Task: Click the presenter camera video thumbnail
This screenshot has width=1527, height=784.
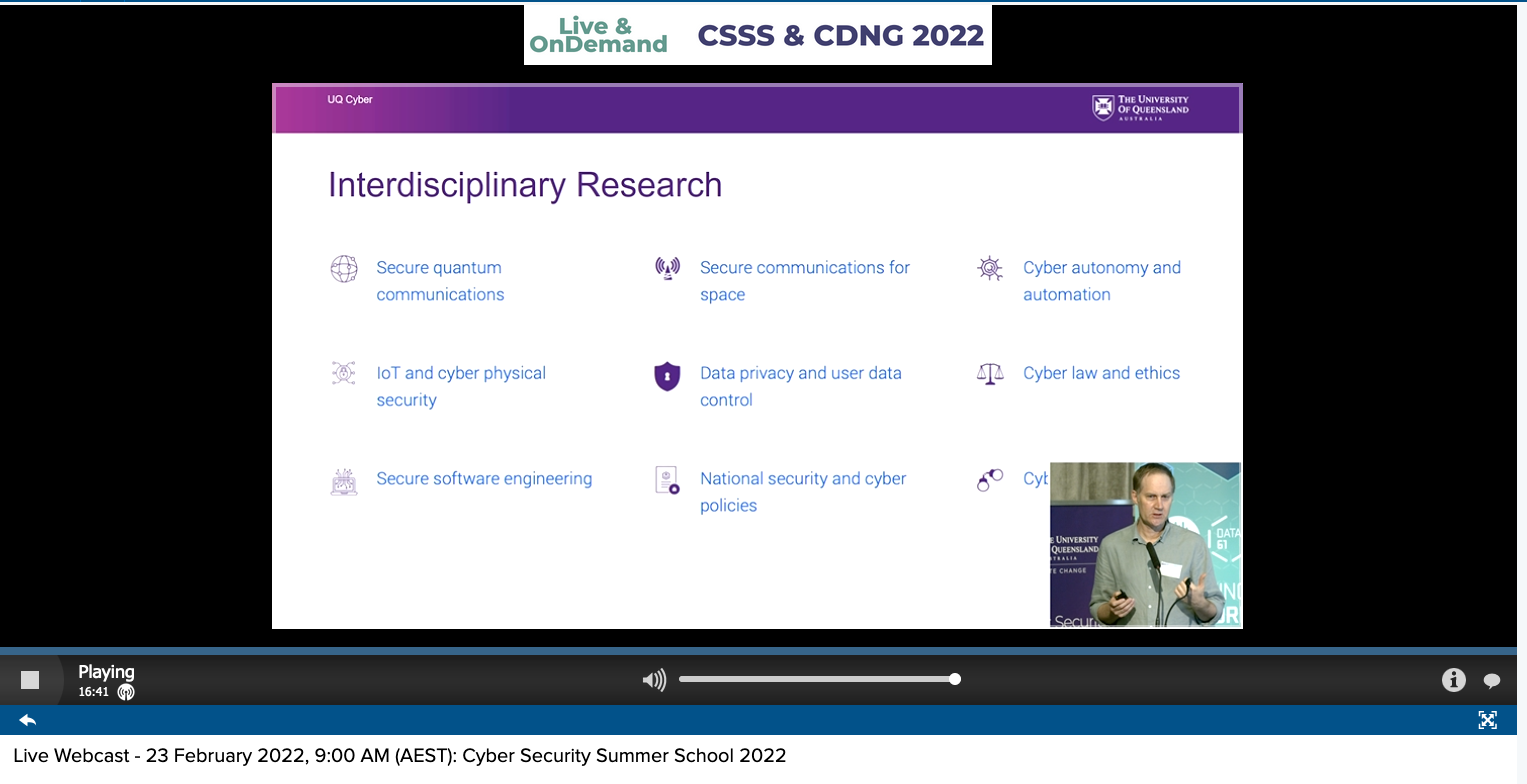Action: click(x=1145, y=544)
